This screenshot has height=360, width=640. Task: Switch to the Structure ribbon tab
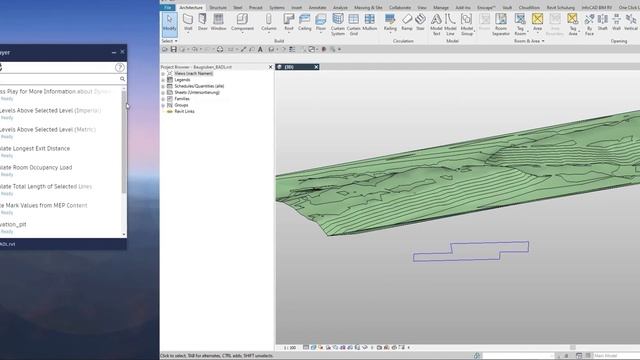point(218,7)
